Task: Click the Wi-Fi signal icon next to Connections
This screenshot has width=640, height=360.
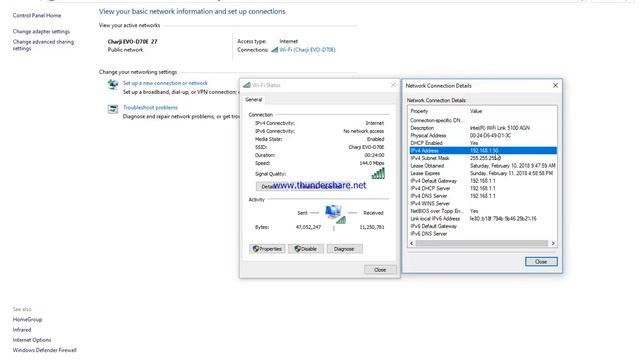Action: 275,49
